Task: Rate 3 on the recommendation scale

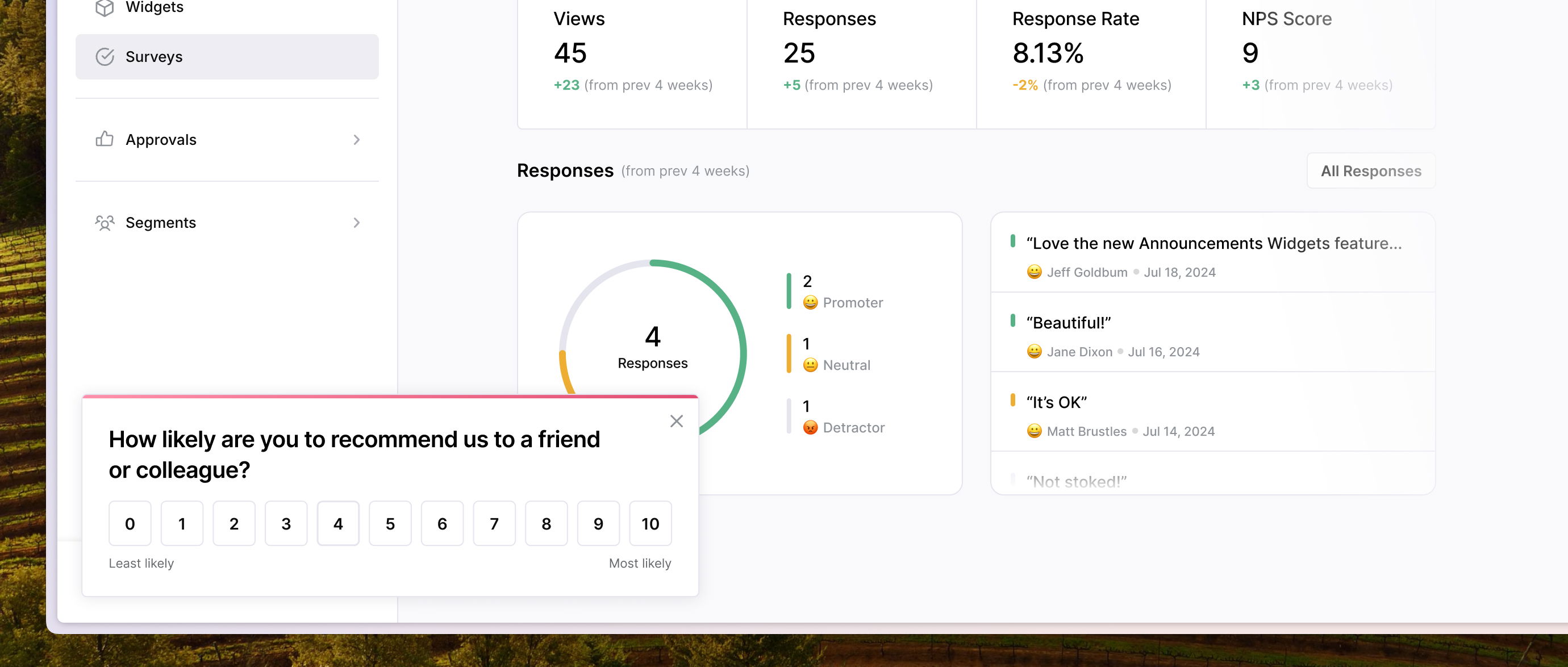Action: click(286, 524)
